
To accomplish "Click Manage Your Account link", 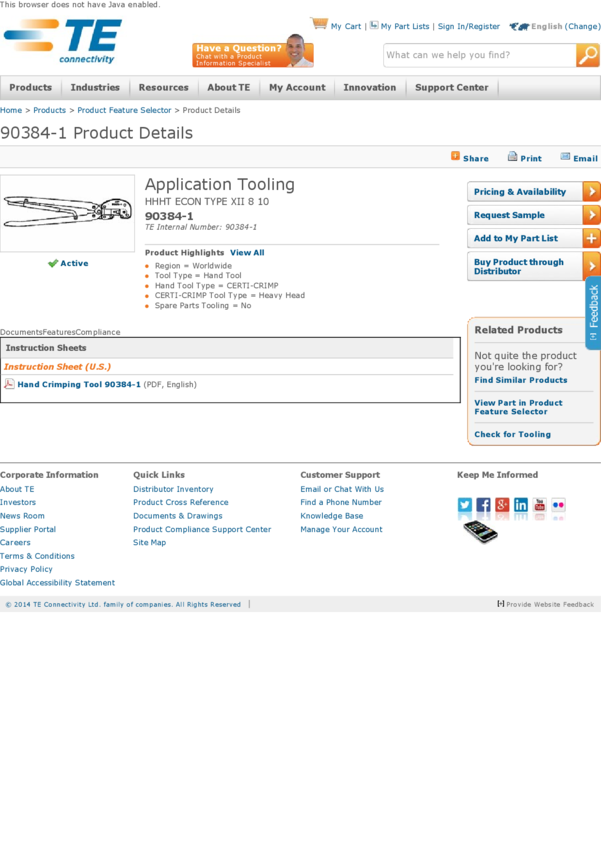I will pos(341,529).
